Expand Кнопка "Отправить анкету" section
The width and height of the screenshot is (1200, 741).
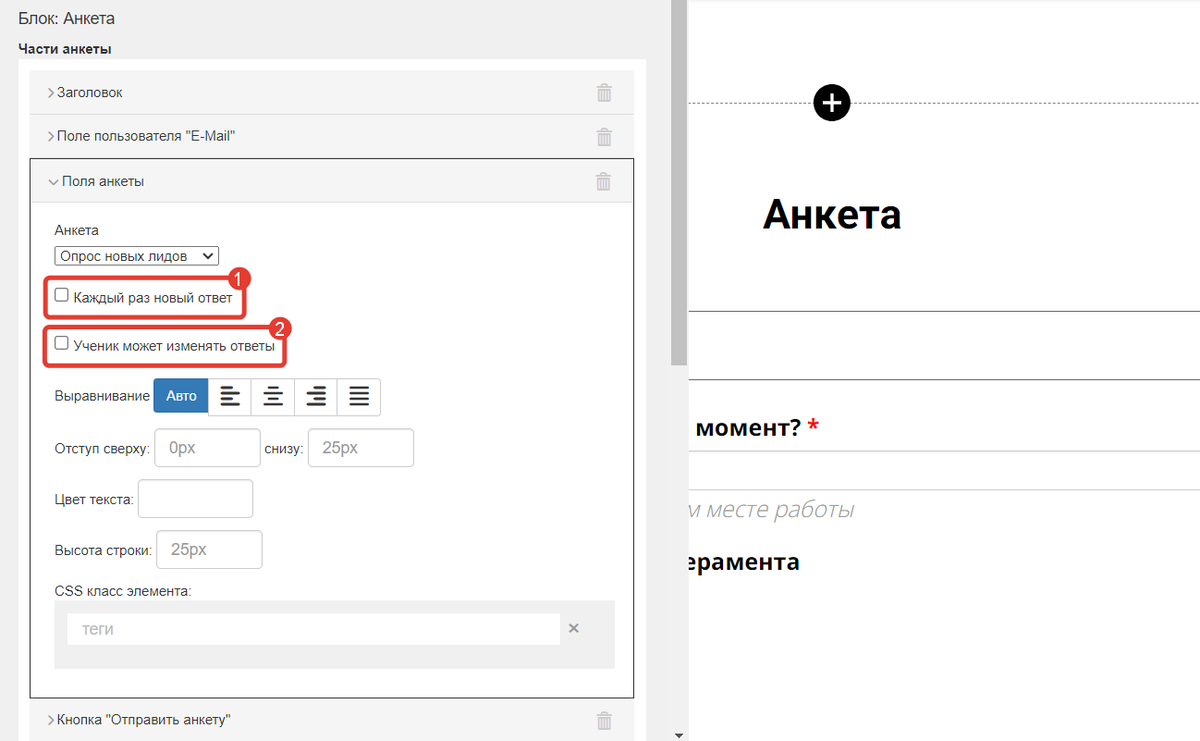tap(330, 720)
